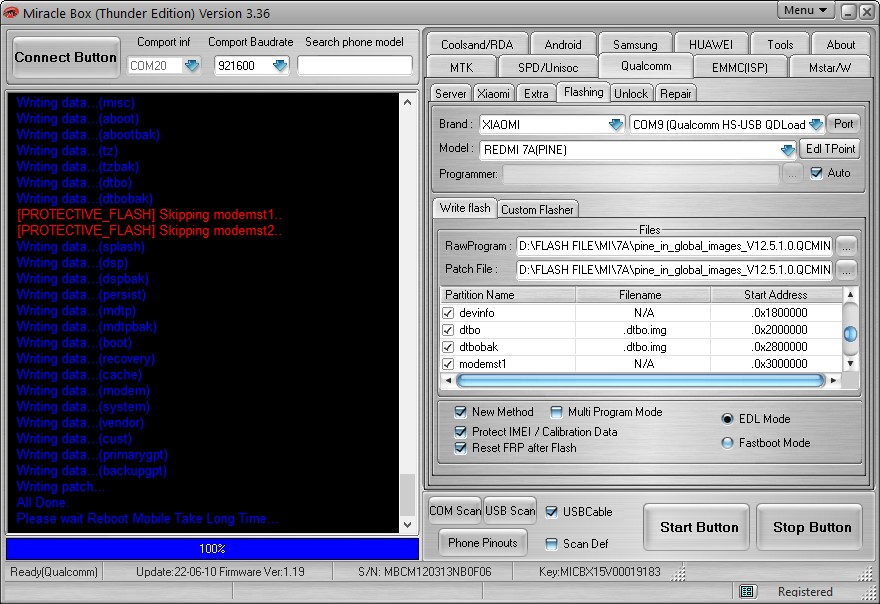Open the Custom Flasher tab
This screenshot has width=880, height=604.
(x=537, y=209)
